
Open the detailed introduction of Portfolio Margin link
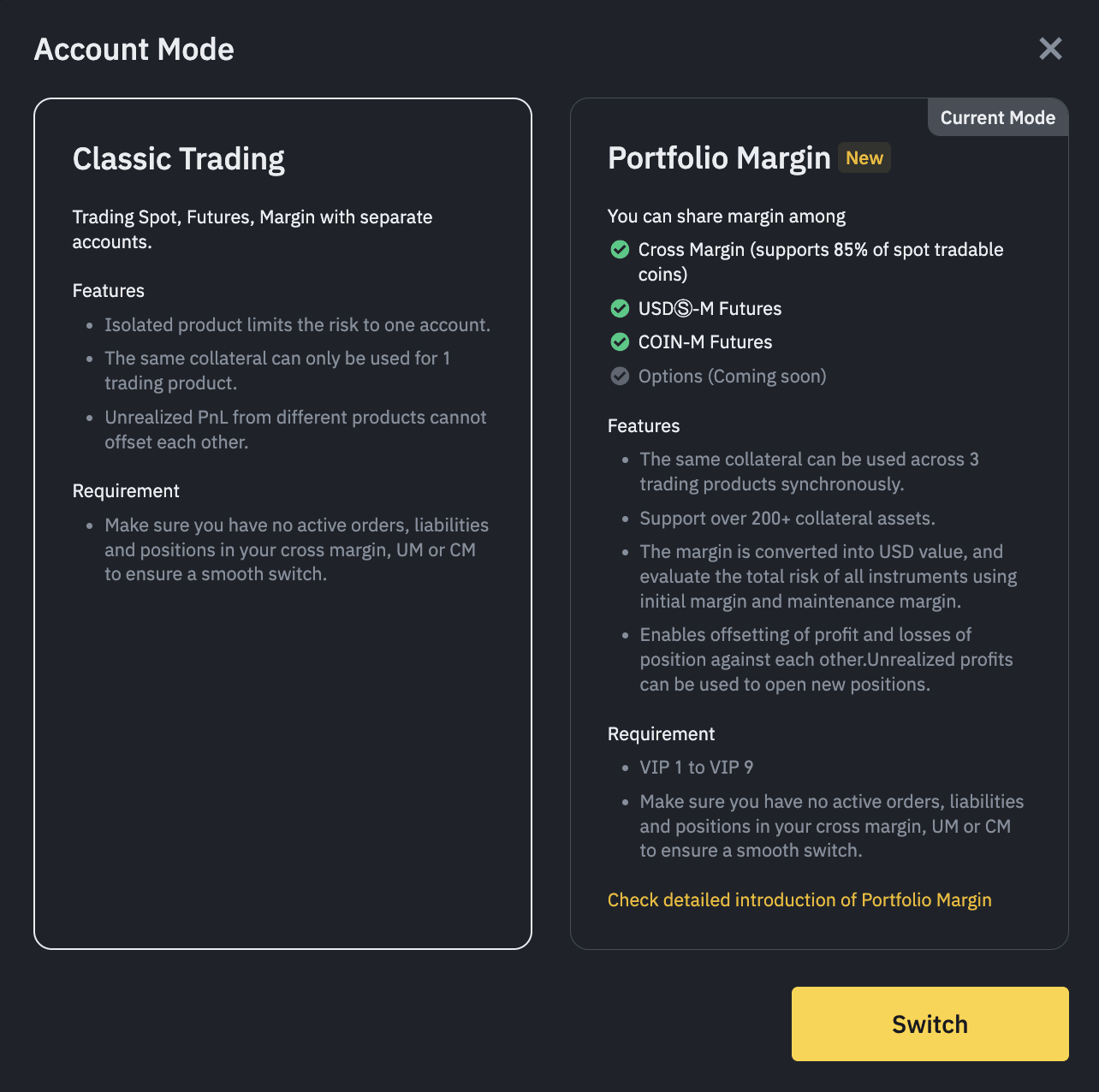[x=799, y=900]
